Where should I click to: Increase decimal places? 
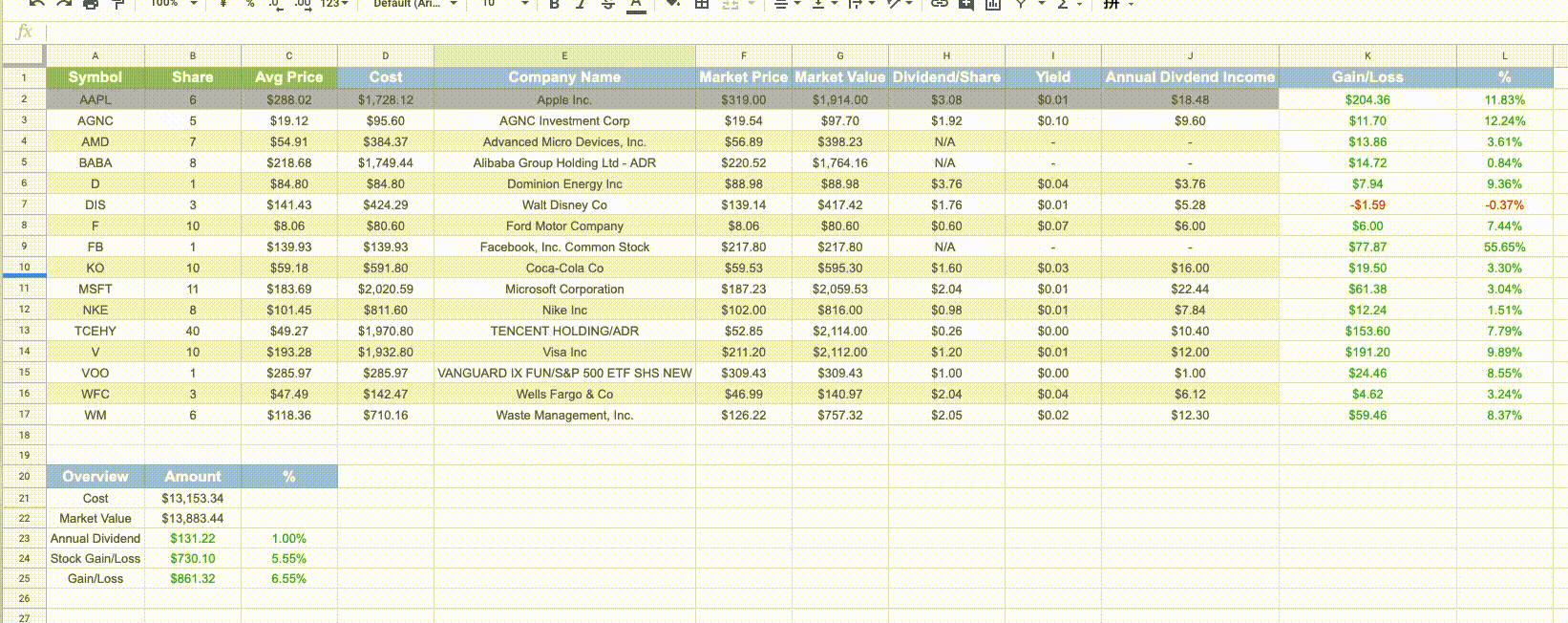(303, 4)
